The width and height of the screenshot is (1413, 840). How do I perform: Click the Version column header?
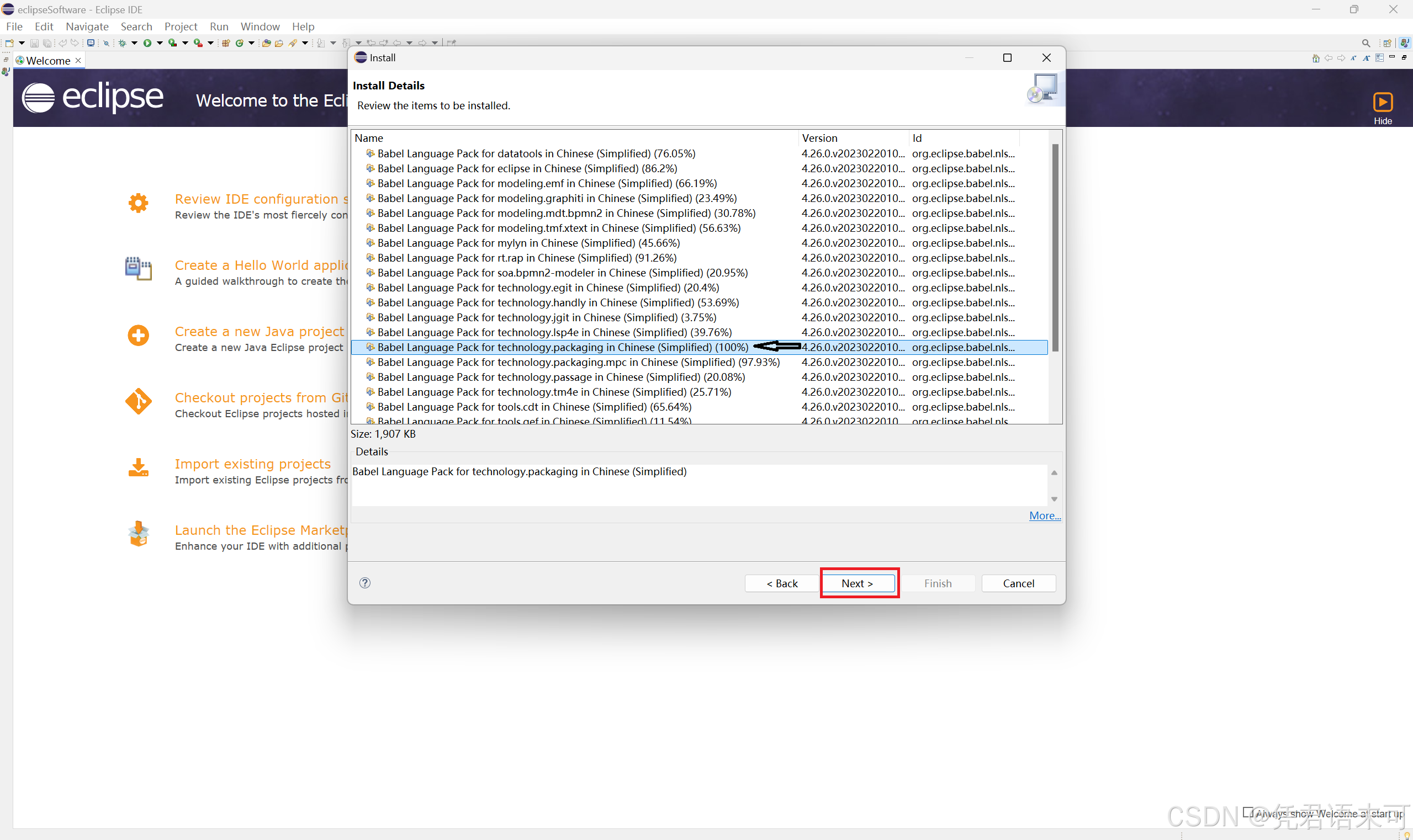[x=854, y=138]
